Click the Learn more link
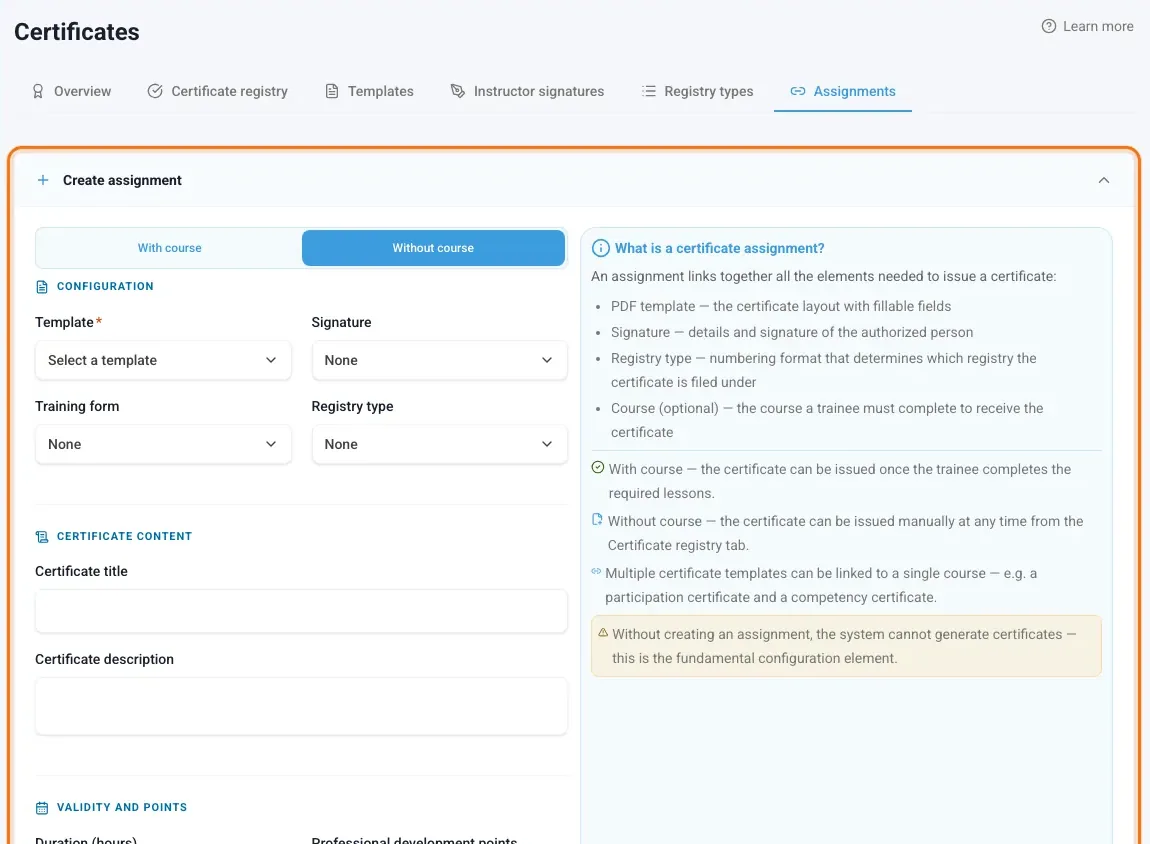This screenshot has height=844, width=1150. coord(1088,26)
